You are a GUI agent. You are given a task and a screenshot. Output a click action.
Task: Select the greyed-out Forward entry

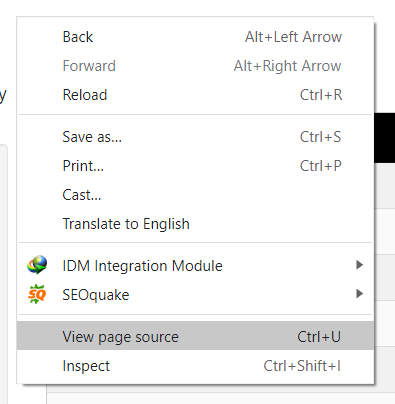(x=195, y=66)
